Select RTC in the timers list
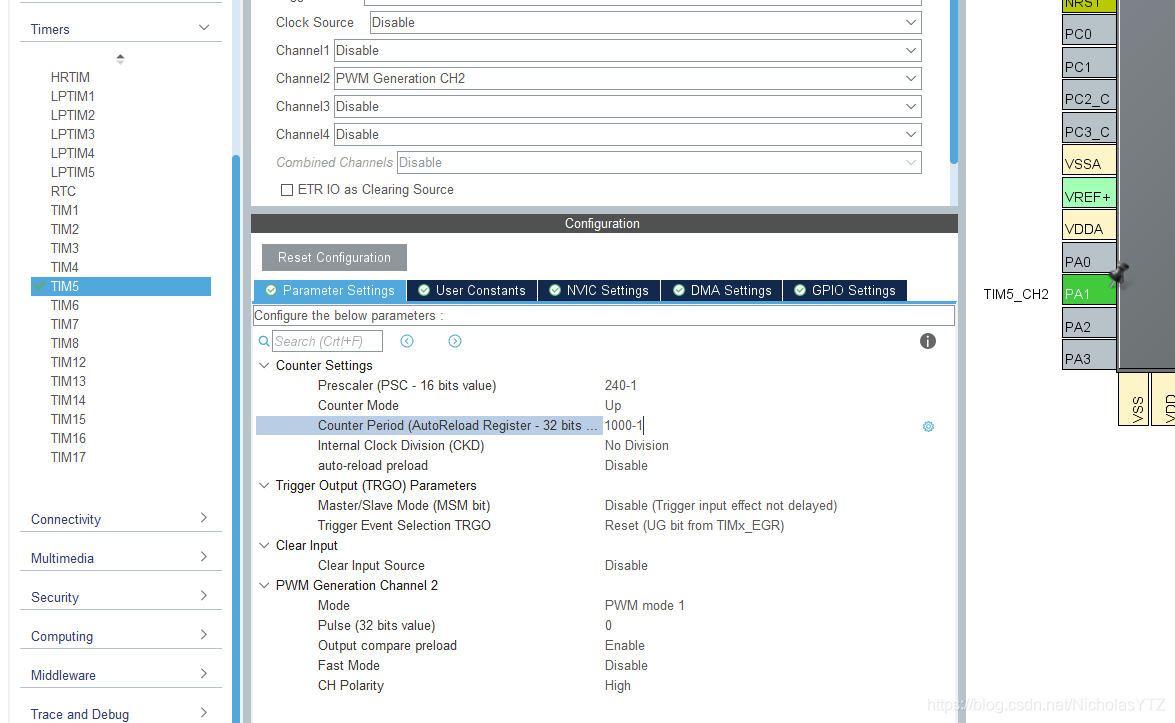1175x723 pixels. pyautogui.click(x=63, y=192)
